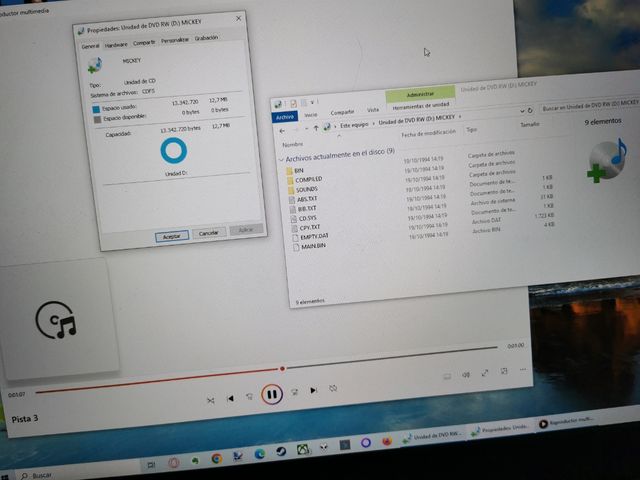This screenshot has width=640, height=480.
Task: Open the Archivo menu in Explorer
Action: tap(286, 116)
